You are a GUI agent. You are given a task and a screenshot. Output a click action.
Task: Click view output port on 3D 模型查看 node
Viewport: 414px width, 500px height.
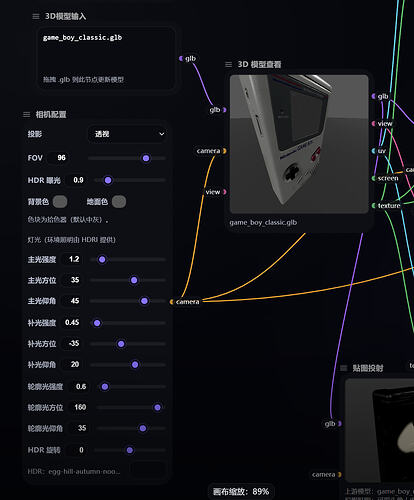(x=373, y=124)
